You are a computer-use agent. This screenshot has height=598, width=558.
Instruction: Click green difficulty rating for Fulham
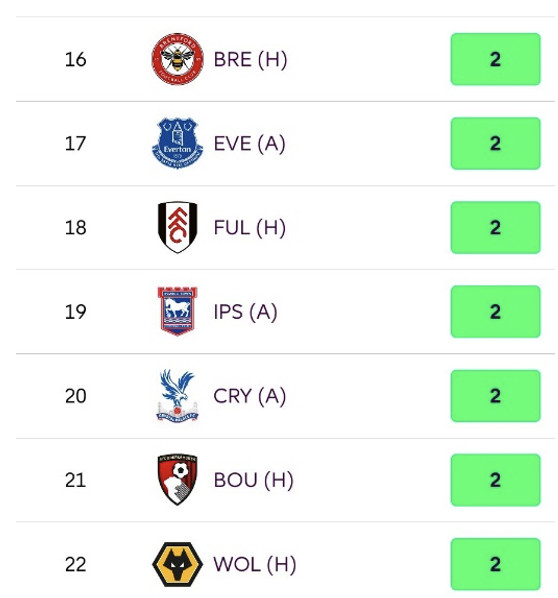(495, 227)
